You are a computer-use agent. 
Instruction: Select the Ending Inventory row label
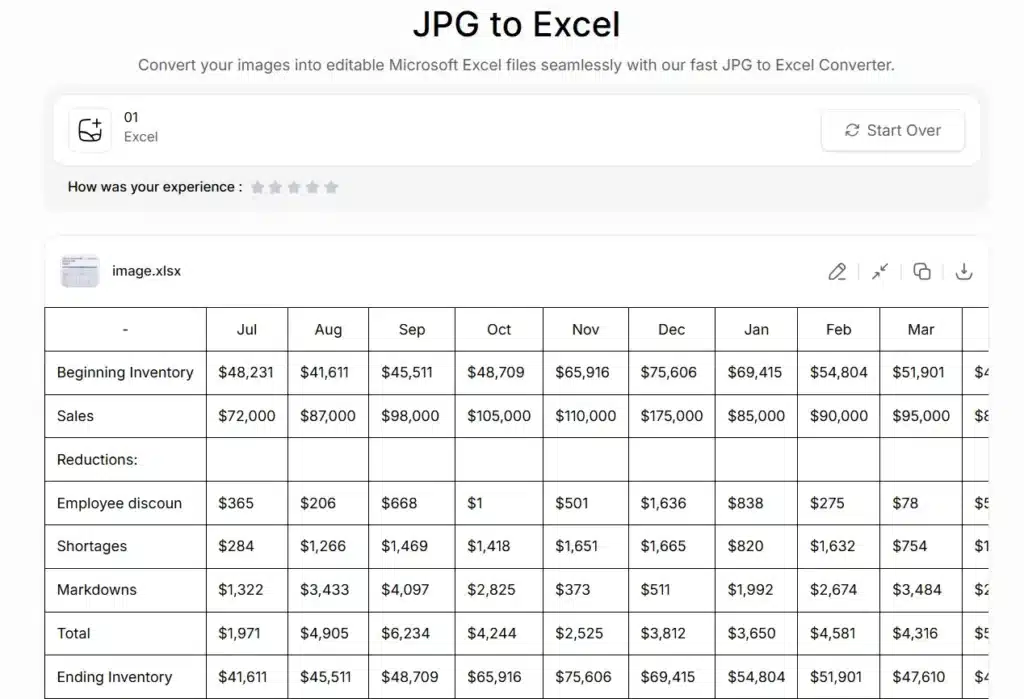pos(114,676)
